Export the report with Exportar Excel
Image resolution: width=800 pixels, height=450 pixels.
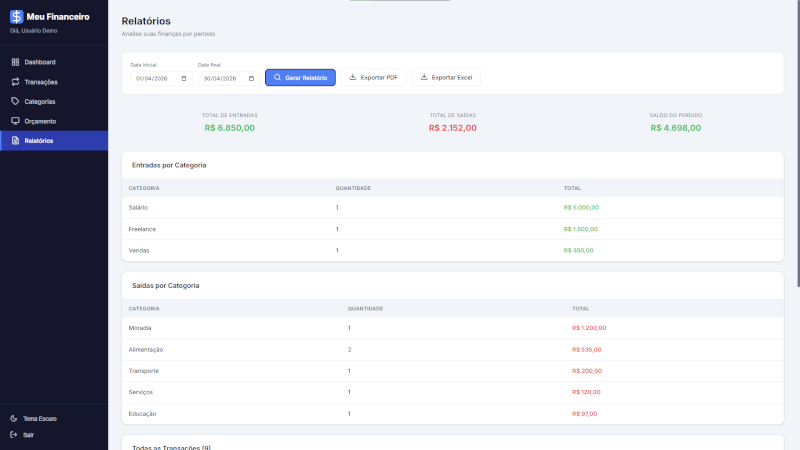click(446, 77)
